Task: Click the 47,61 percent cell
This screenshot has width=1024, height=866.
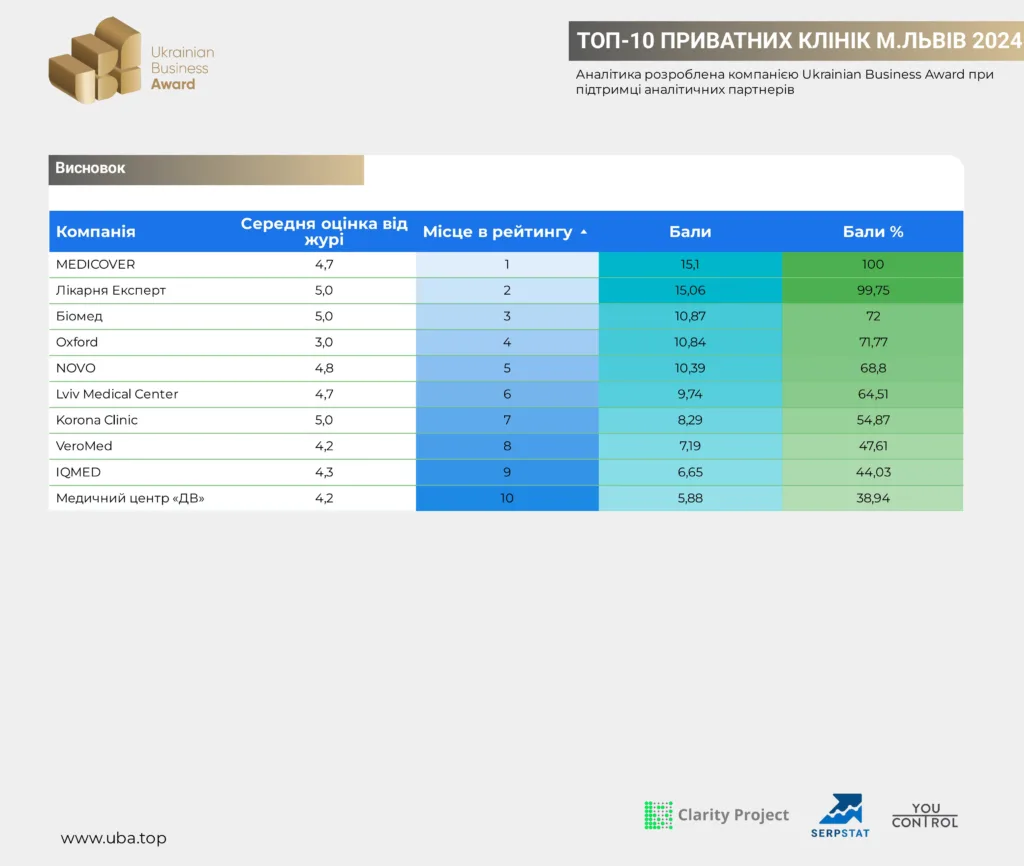Action: point(873,446)
